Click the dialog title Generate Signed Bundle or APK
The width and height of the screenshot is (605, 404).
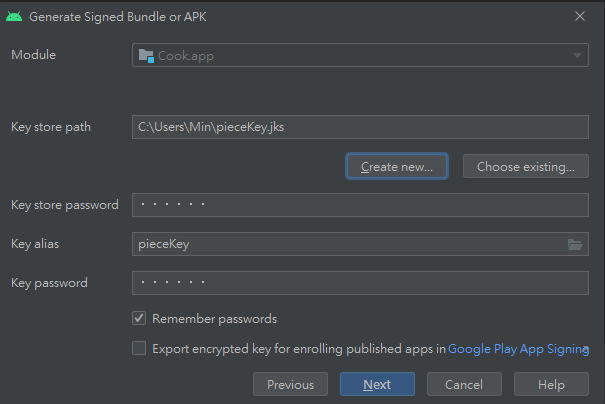118,17
